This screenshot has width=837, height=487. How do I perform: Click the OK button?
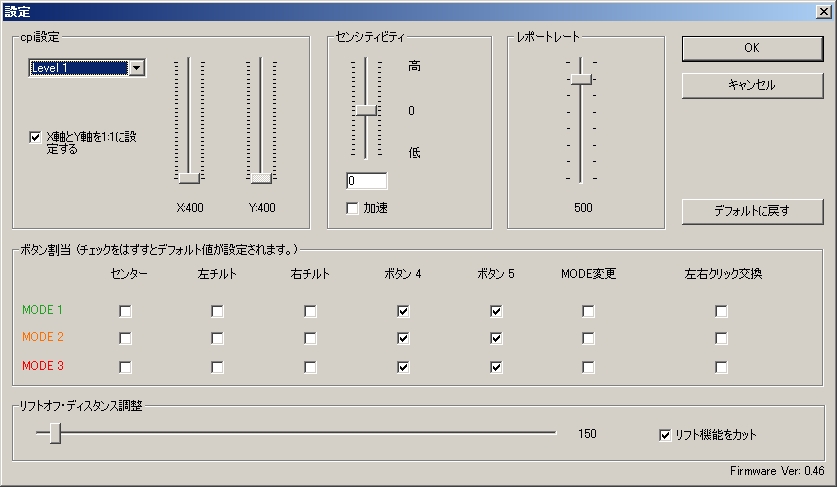pyautogui.click(x=752, y=48)
